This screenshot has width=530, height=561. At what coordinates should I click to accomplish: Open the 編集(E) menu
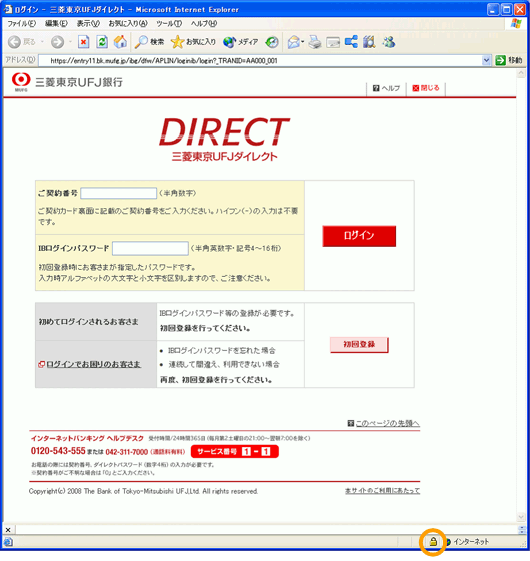[x=56, y=24]
